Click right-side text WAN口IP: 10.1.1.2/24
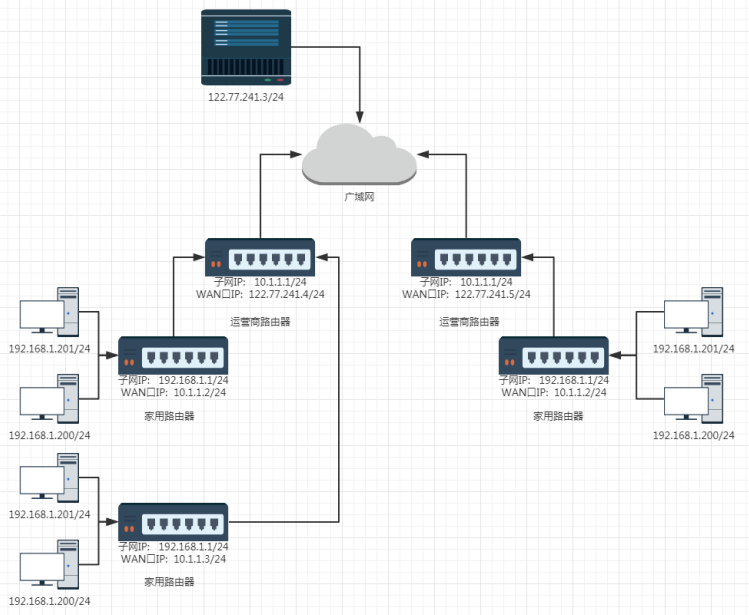The width and height of the screenshot is (749, 615). (x=554, y=393)
